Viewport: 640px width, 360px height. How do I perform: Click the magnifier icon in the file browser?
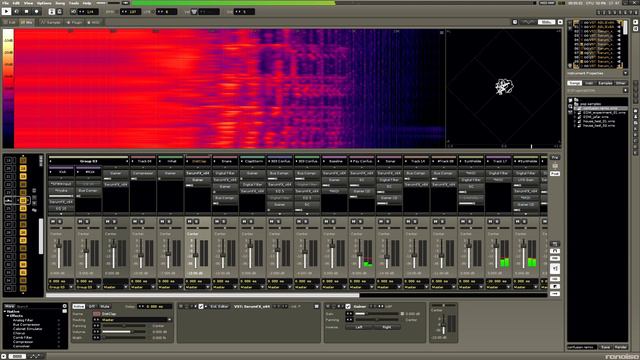coord(570,107)
